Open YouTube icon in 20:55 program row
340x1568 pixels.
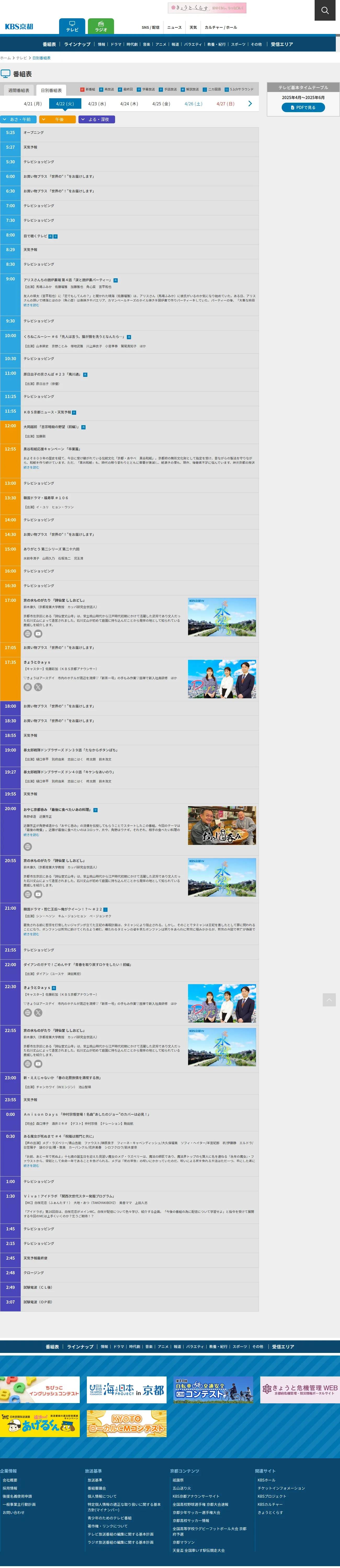click(x=38, y=894)
